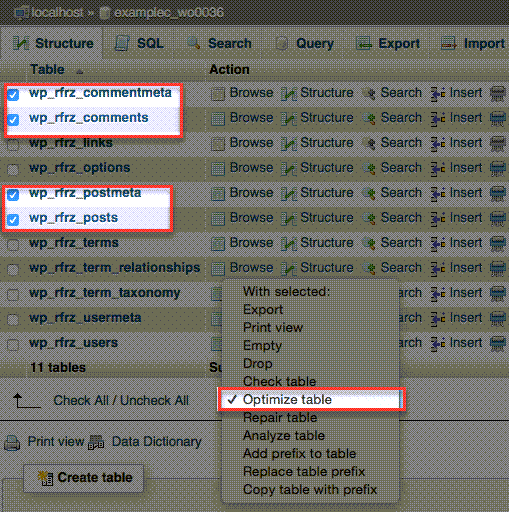This screenshot has width=509, height=512.
Task: Open the SQL tab
Action: tap(139, 43)
